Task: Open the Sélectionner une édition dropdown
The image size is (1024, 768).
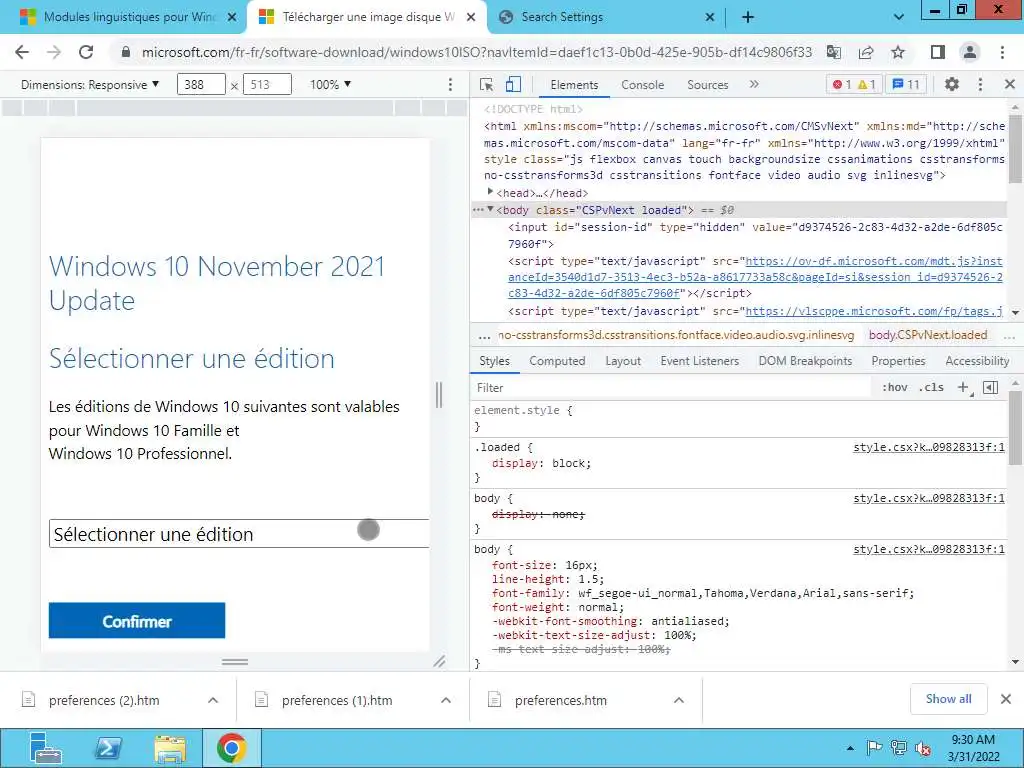Action: (x=238, y=534)
